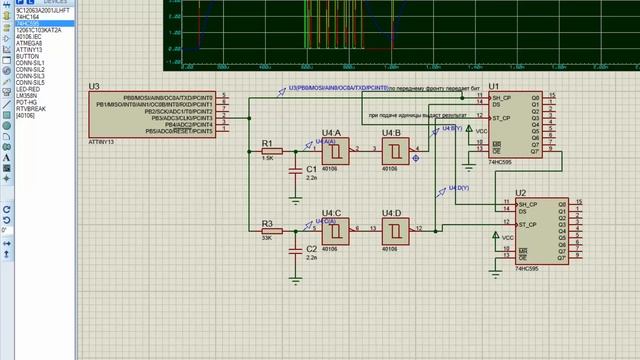
Task: Click Y-Mirror vertical flip button
Action: [6, 254]
